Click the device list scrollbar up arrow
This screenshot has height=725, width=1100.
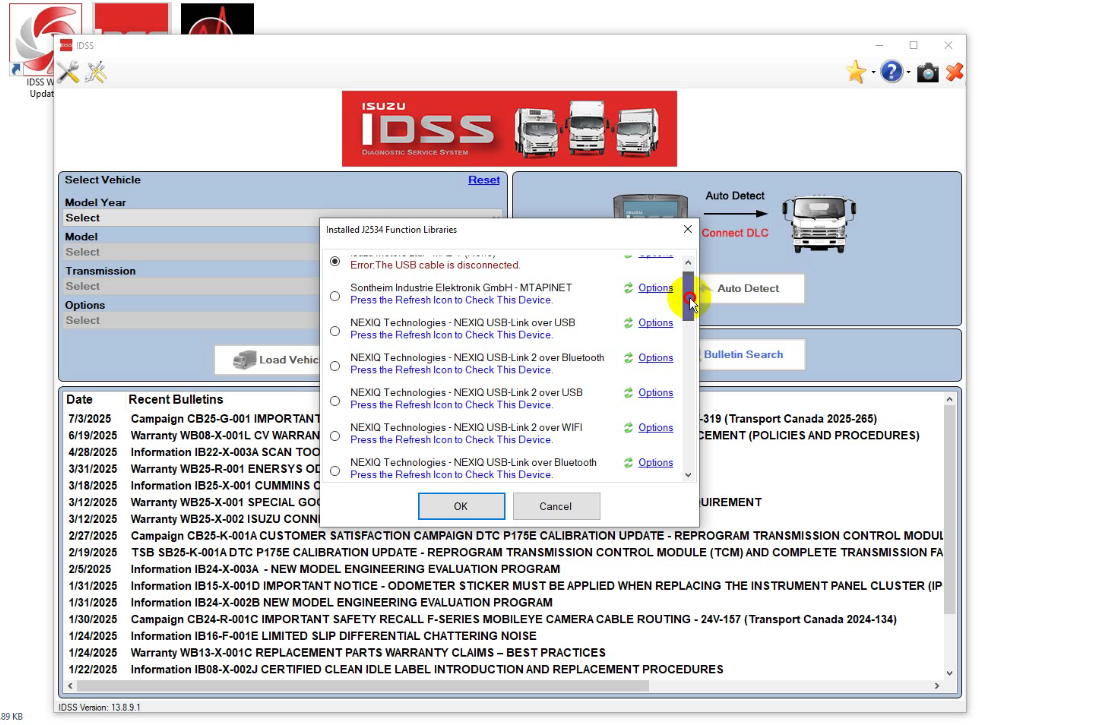[x=688, y=262]
